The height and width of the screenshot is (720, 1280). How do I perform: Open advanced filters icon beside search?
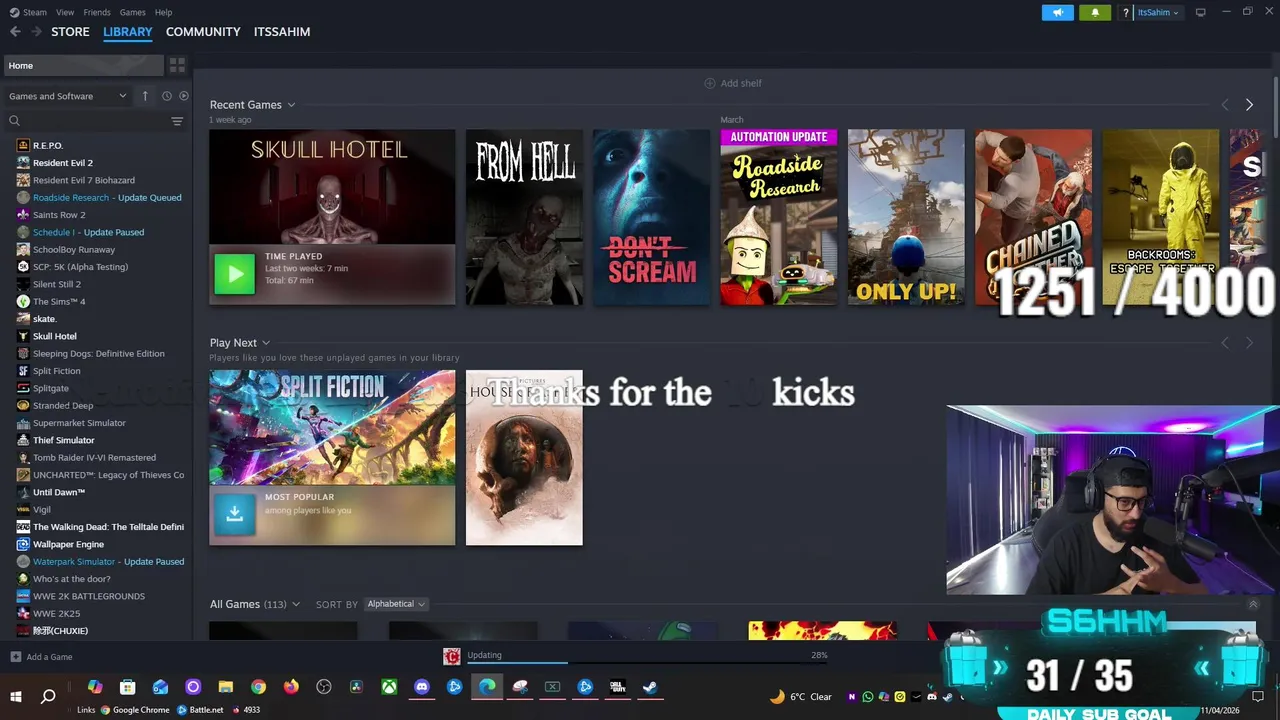coord(177,121)
